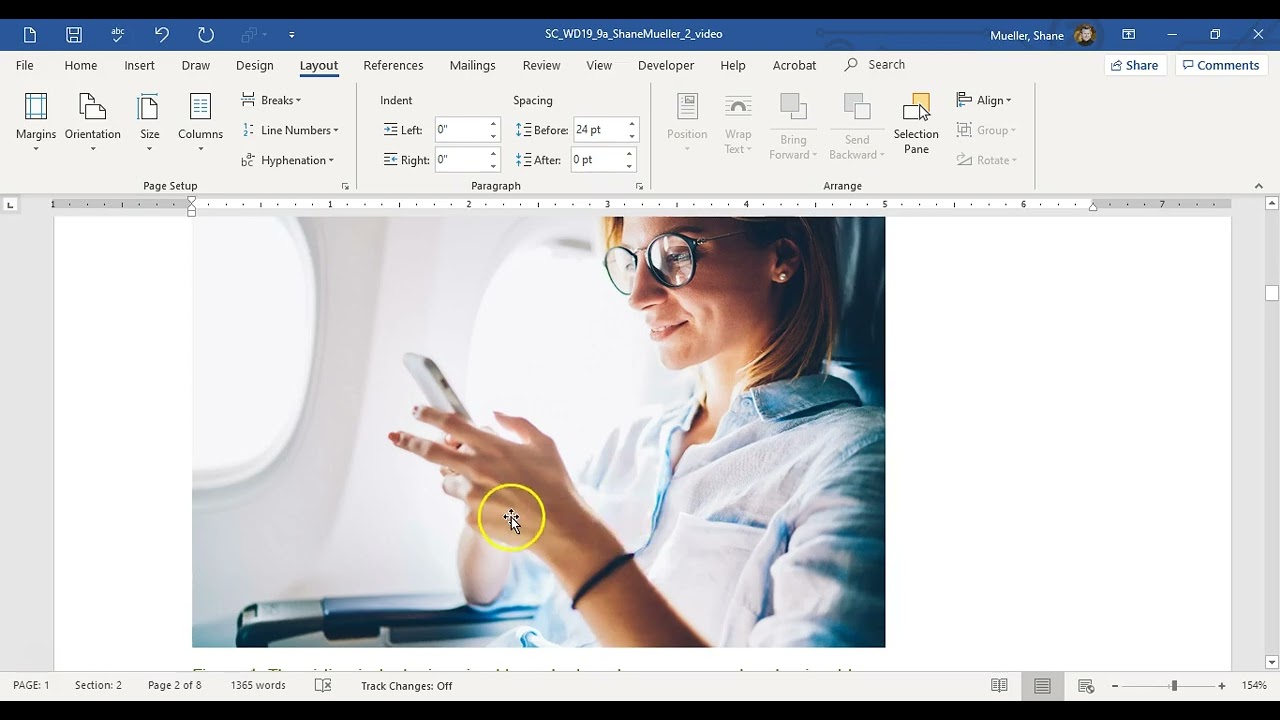Switch to the Help tab
Viewport: 1280px width, 720px height.
pyautogui.click(x=733, y=65)
